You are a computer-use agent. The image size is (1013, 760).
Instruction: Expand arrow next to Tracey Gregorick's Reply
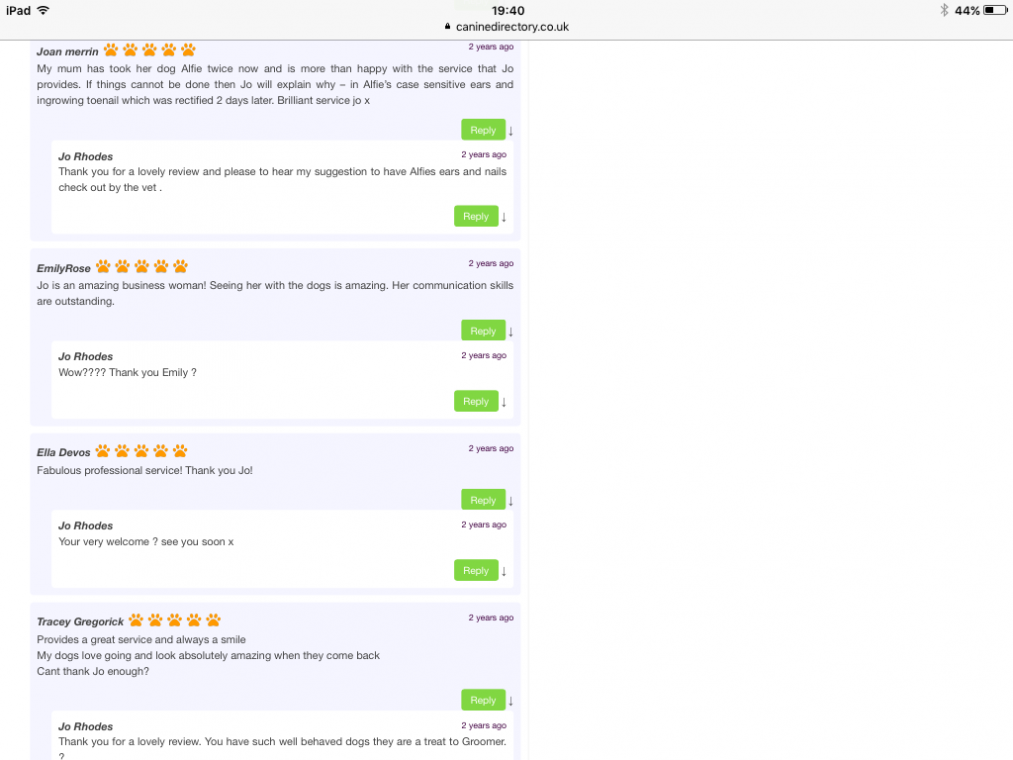[511, 701]
